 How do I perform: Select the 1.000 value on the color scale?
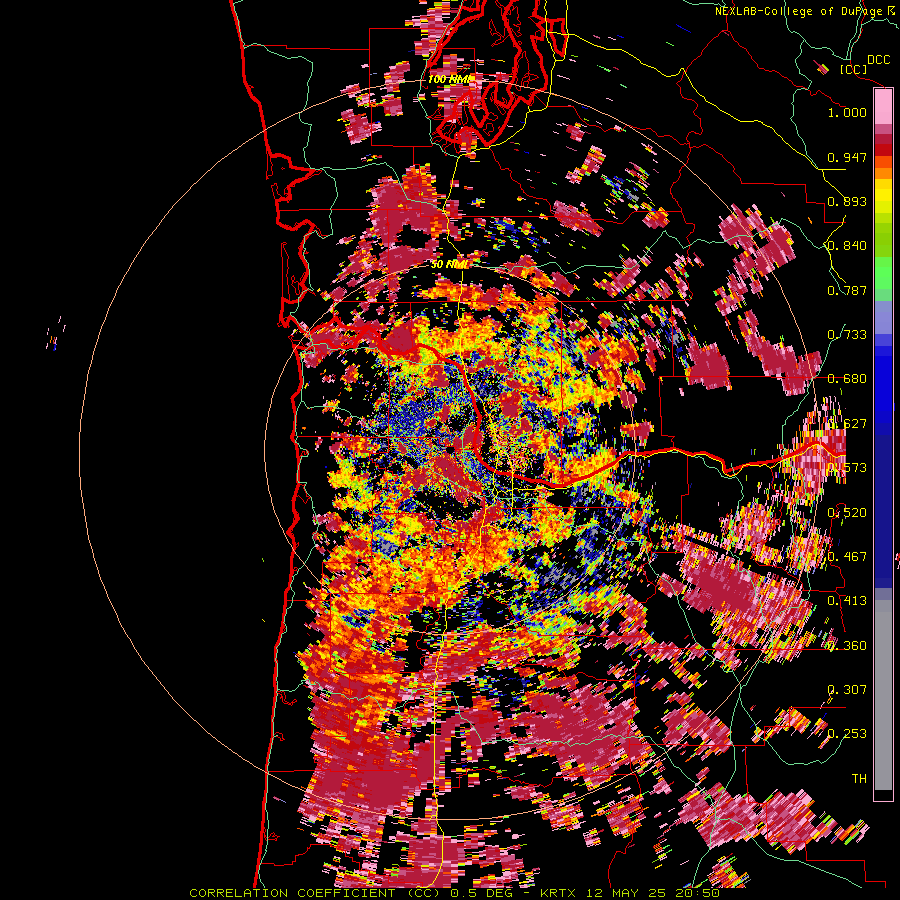pyautogui.click(x=847, y=112)
